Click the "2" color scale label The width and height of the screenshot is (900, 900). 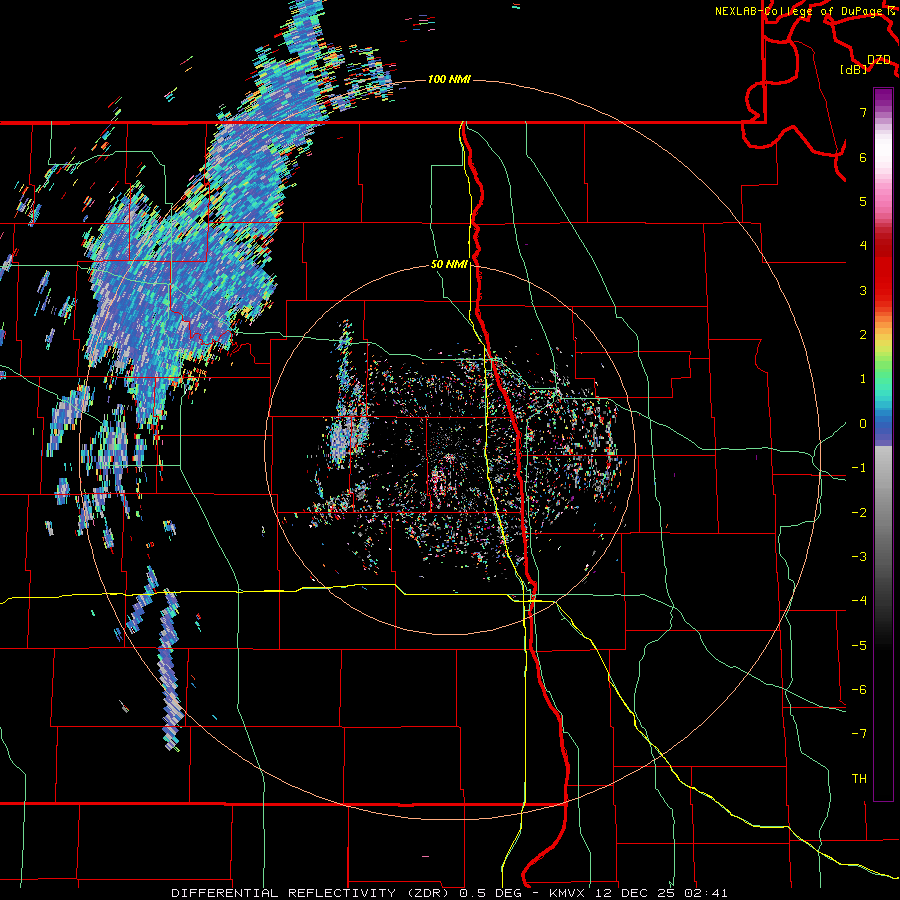pyautogui.click(x=863, y=335)
